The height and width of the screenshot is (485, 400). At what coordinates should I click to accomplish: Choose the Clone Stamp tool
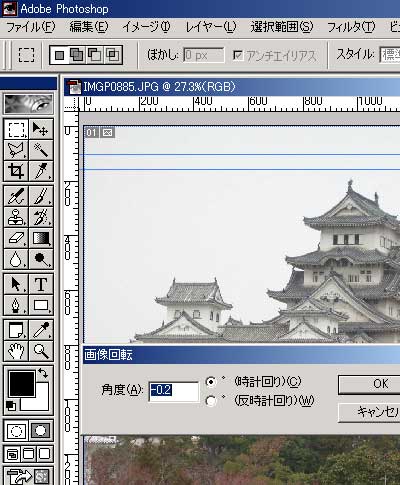pyautogui.click(x=16, y=217)
